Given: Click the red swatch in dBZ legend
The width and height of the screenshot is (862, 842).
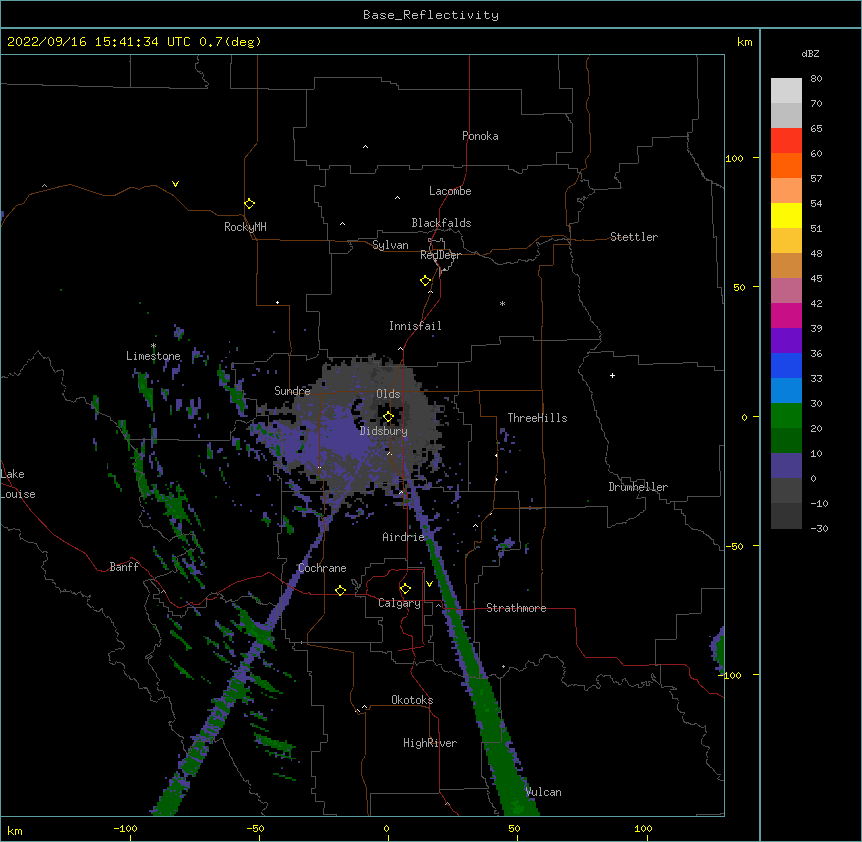Looking at the screenshot, I should (786, 141).
